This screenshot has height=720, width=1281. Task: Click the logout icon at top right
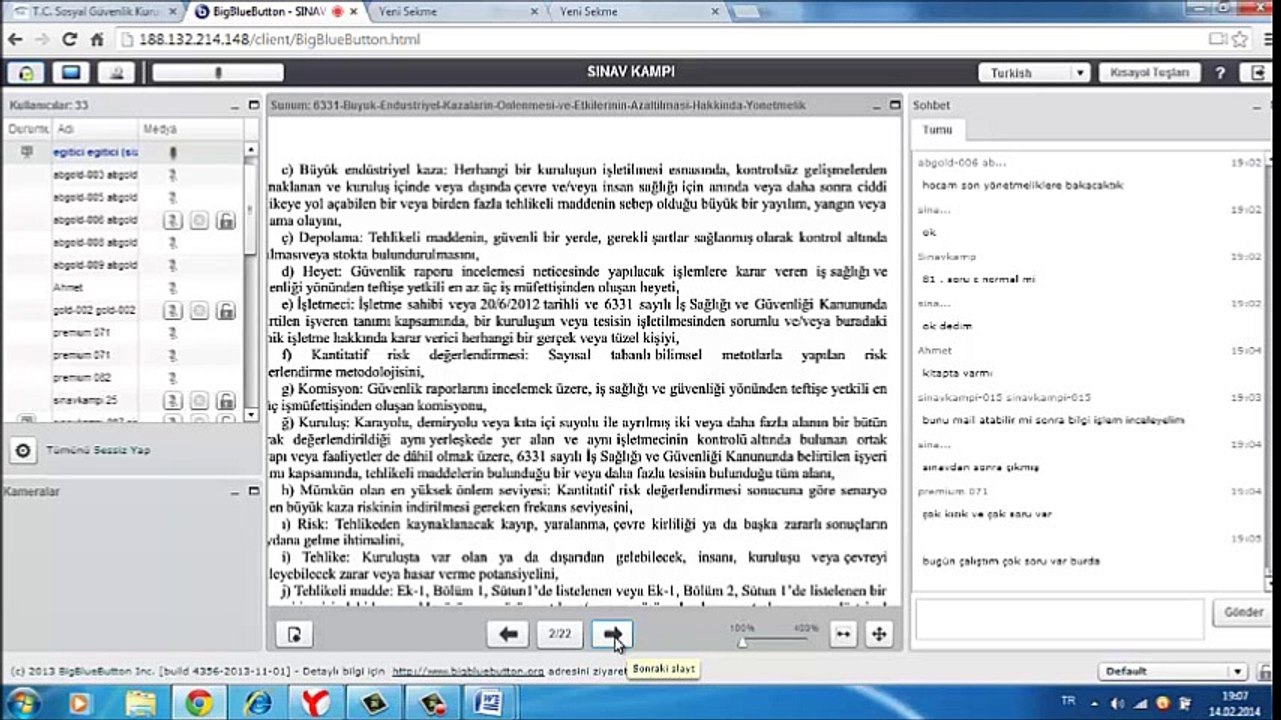pyautogui.click(x=1257, y=73)
